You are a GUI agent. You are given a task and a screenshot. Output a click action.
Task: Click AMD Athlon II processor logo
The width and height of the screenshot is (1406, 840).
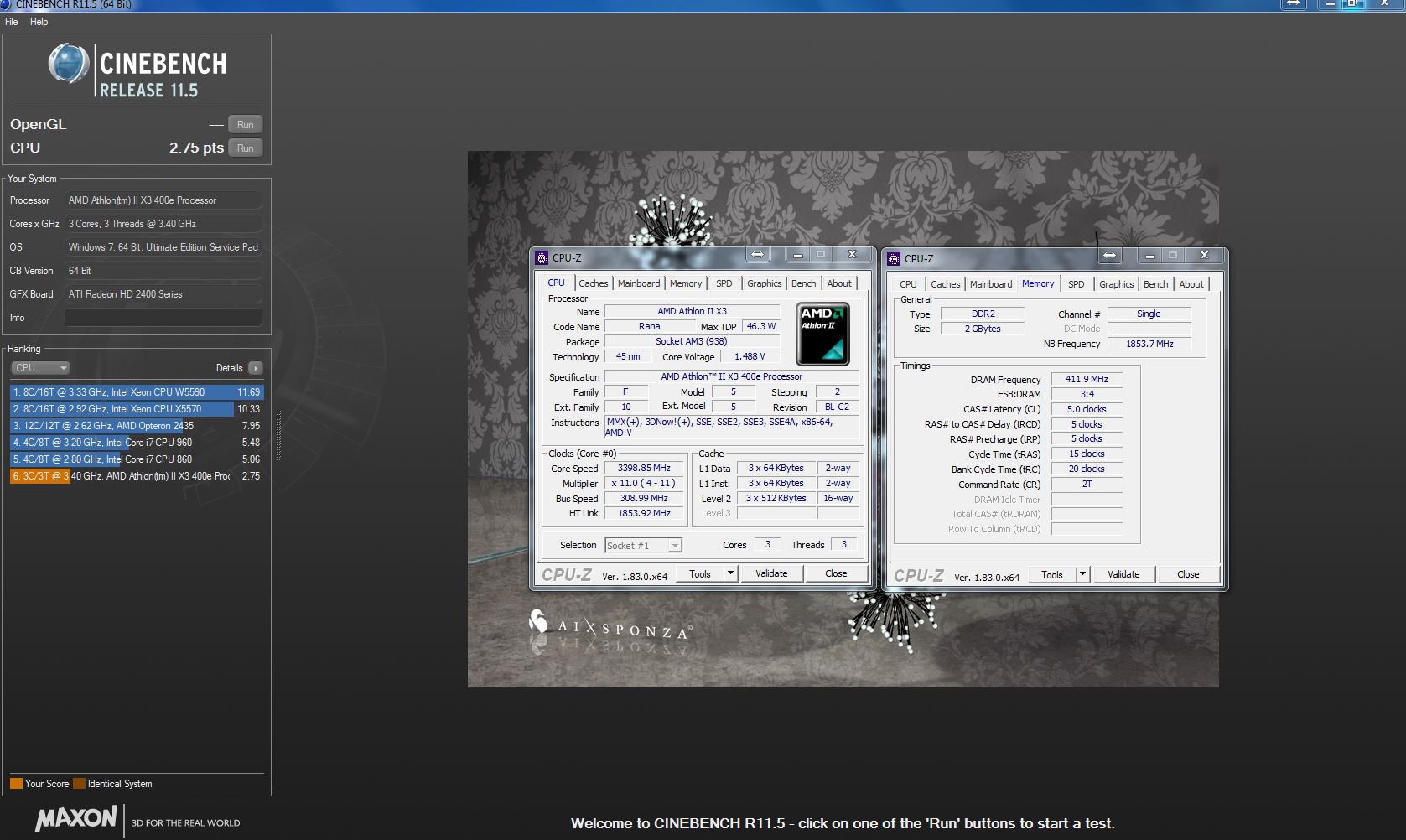[822, 334]
